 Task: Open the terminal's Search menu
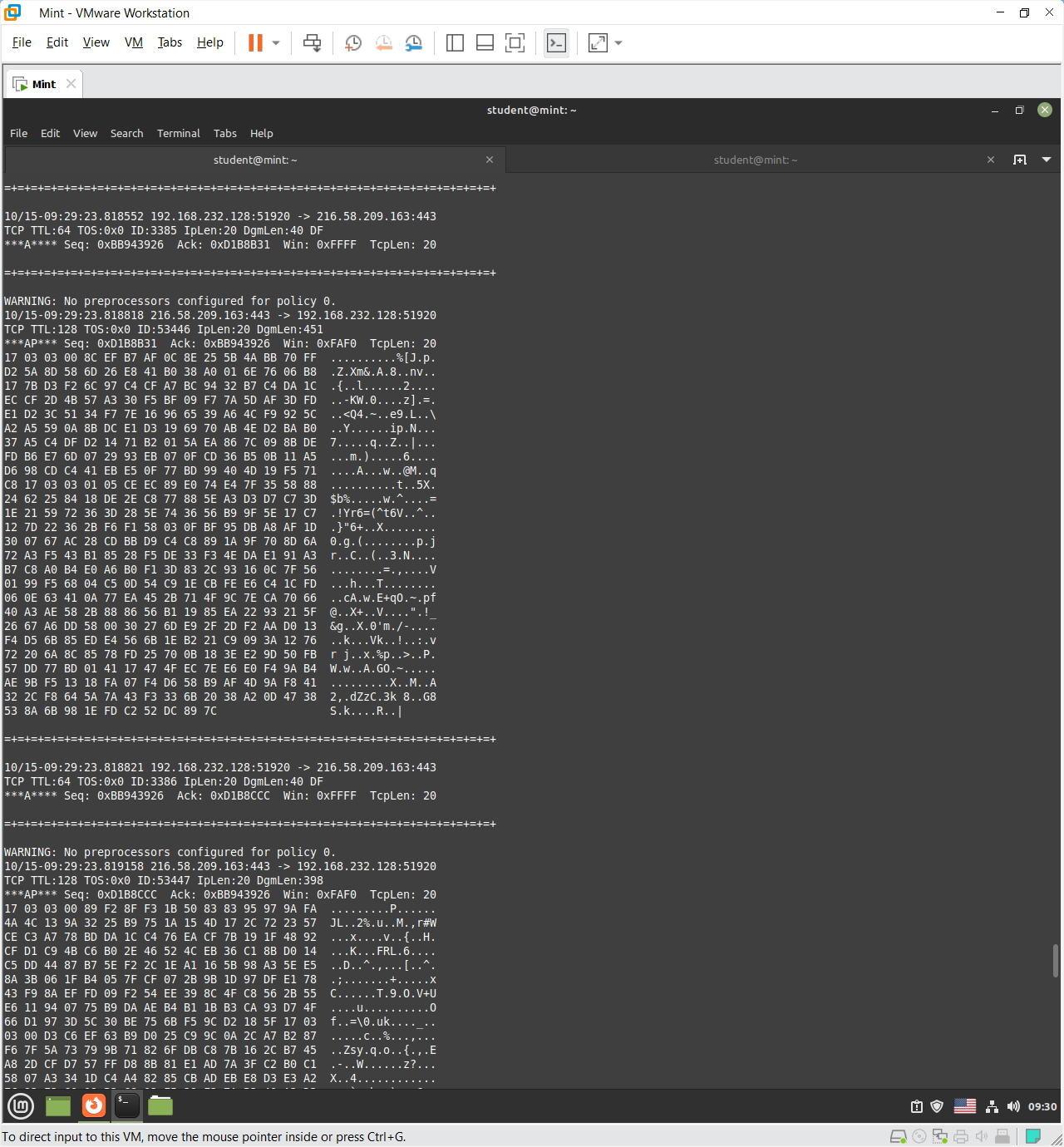click(x=126, y=133)
